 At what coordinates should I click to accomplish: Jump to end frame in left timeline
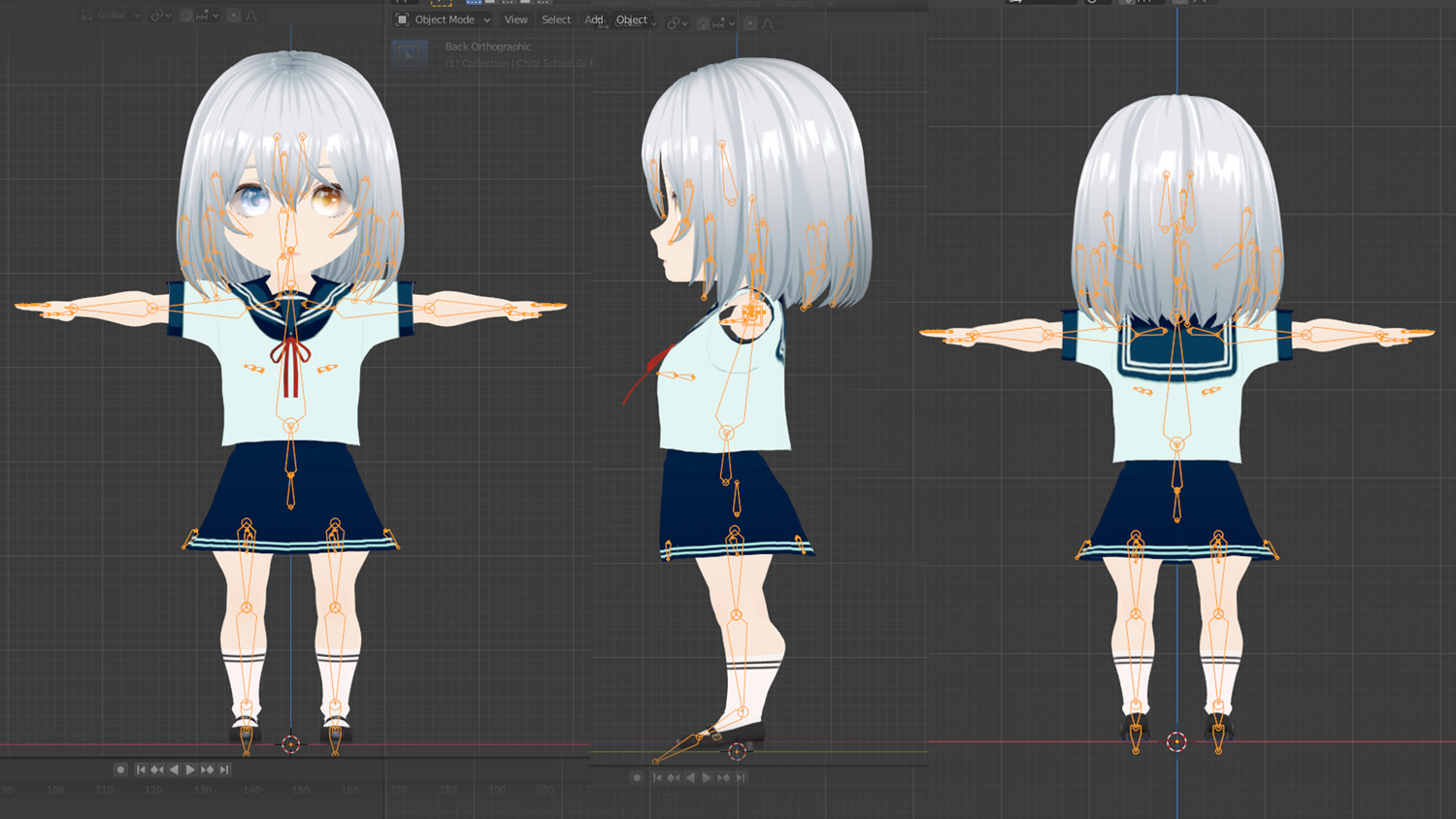click(x=224, y=770)
